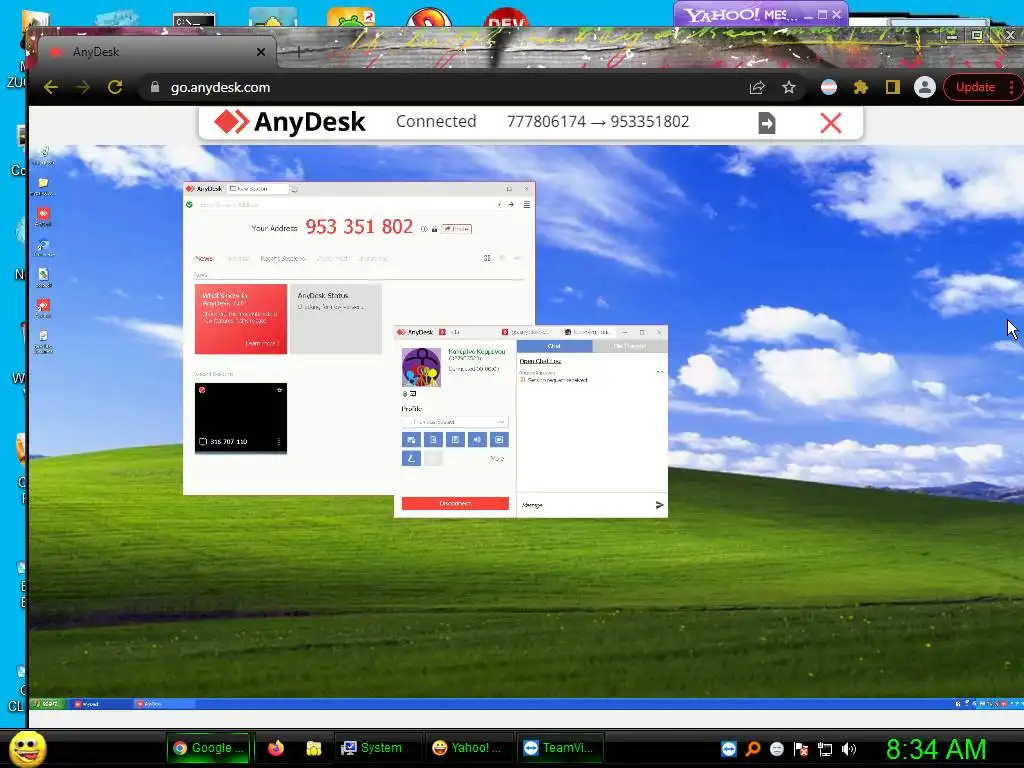Viewport: 1024px width, 768px height.
Task: Close the connection with the red X
Action: (831, 123)
